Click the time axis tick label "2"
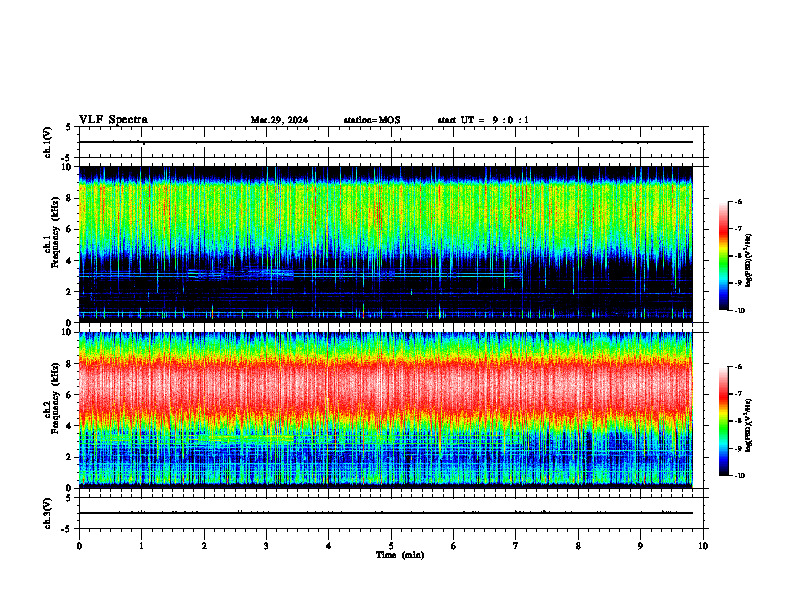Image resolution: width=792 pixels, height=612 pixels. click(204, 546)
